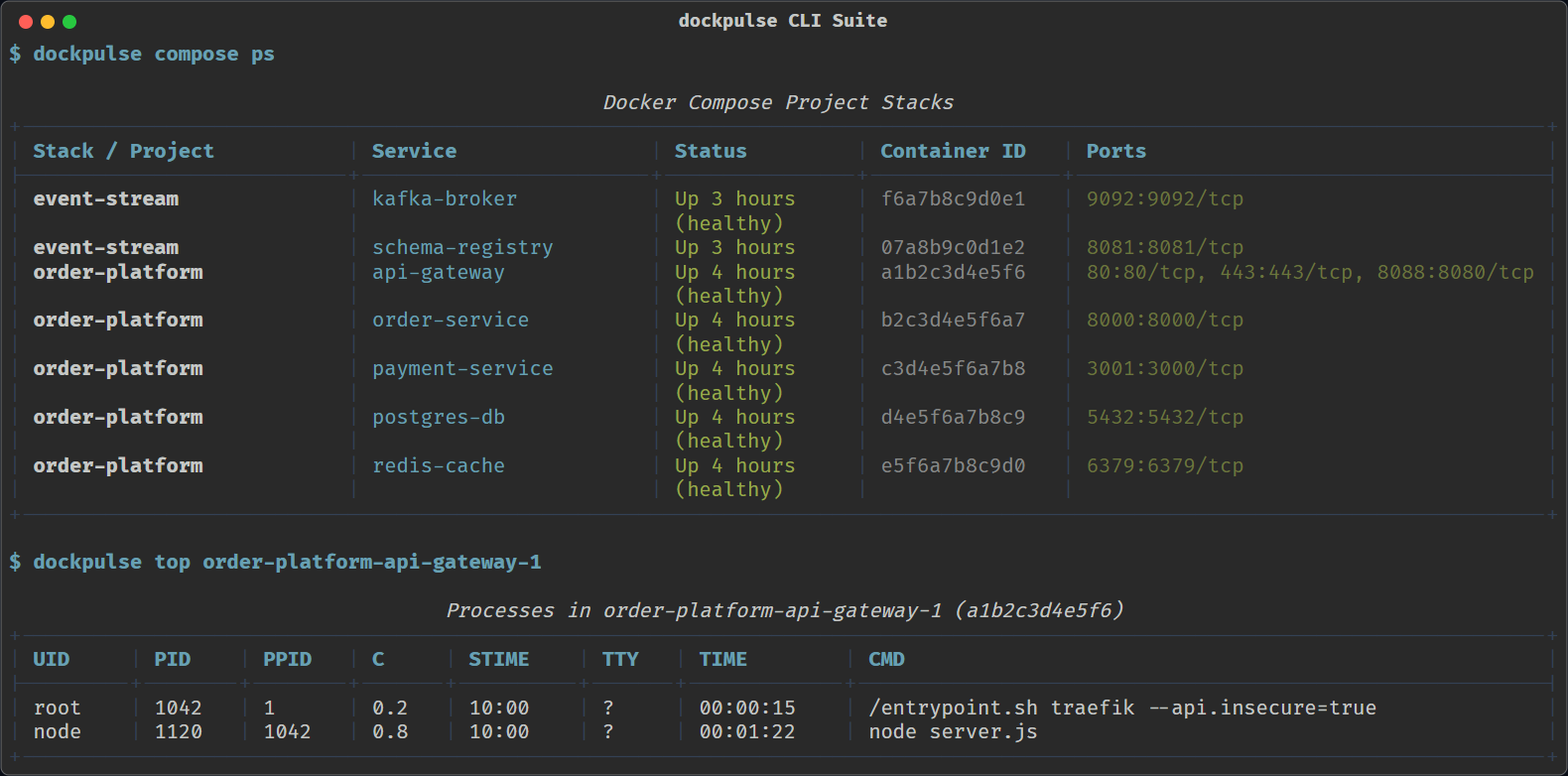Select the "Ports" column header
Screen dimensions: 1568x776
point(1116,151)
